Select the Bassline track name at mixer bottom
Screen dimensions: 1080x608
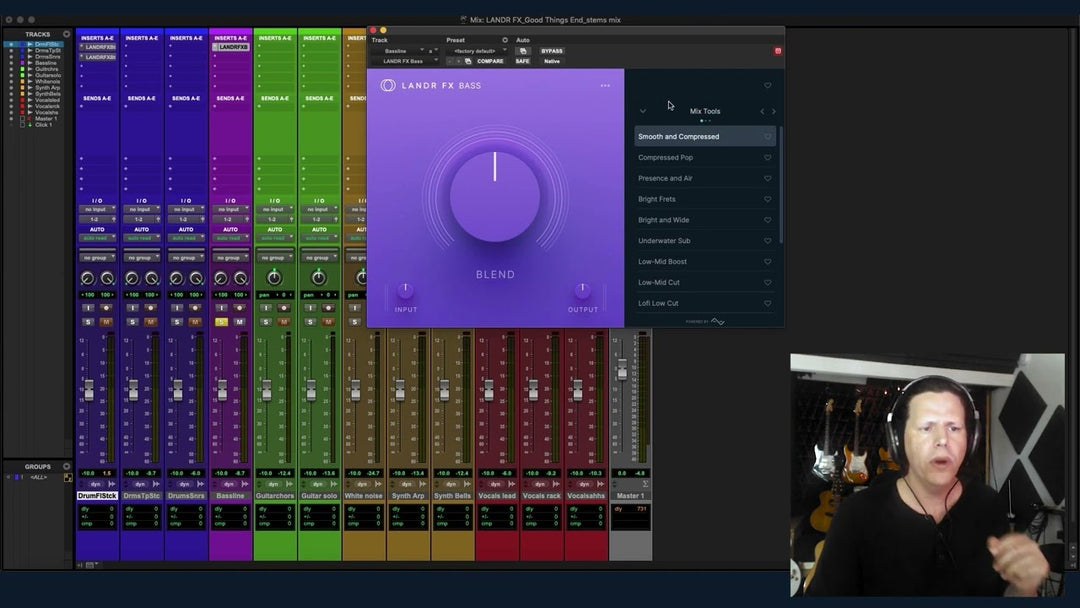230,496
